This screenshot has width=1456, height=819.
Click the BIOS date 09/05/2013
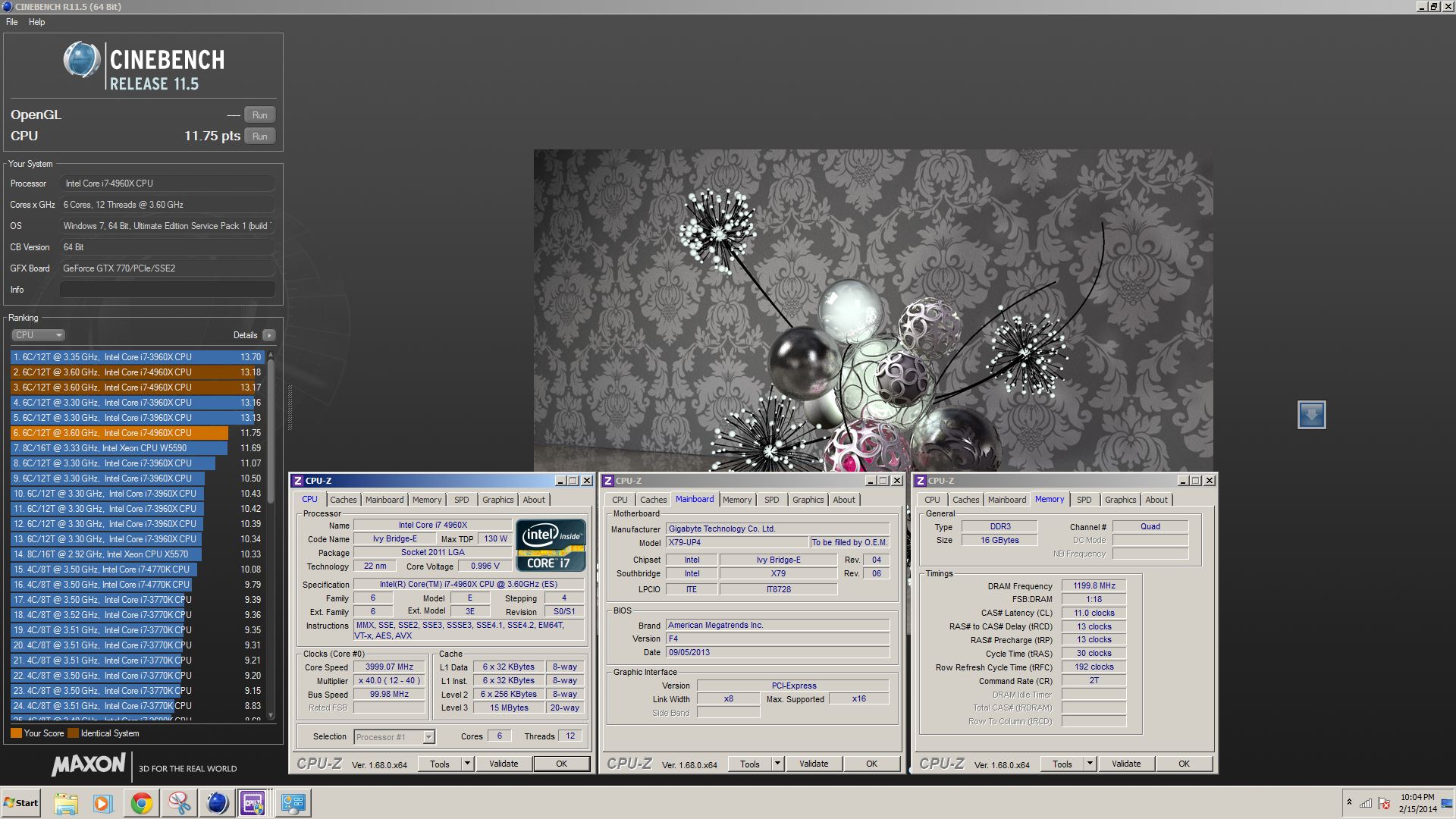(777, 653)
